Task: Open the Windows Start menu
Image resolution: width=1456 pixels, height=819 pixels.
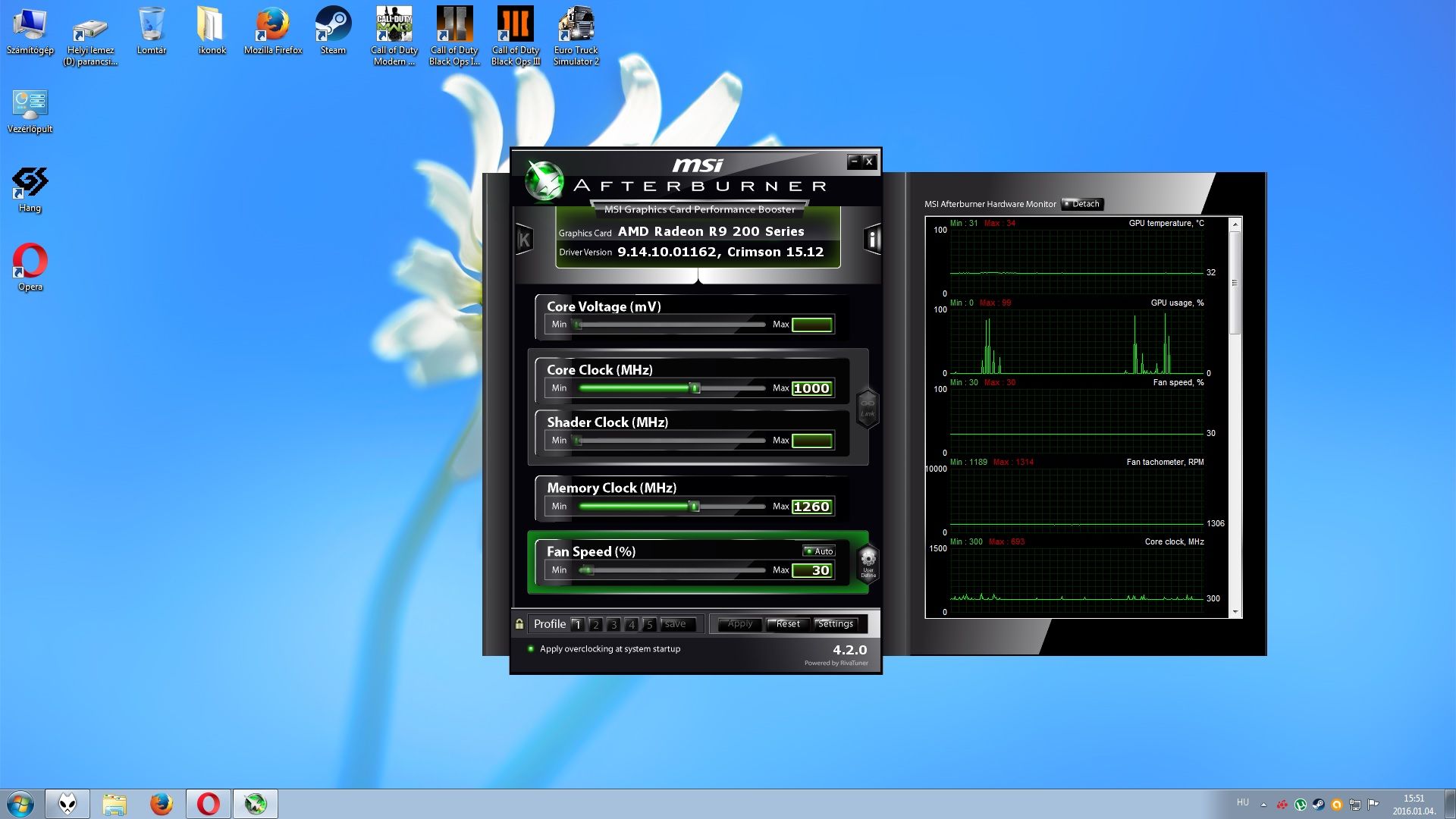Action: coord(20,804)
